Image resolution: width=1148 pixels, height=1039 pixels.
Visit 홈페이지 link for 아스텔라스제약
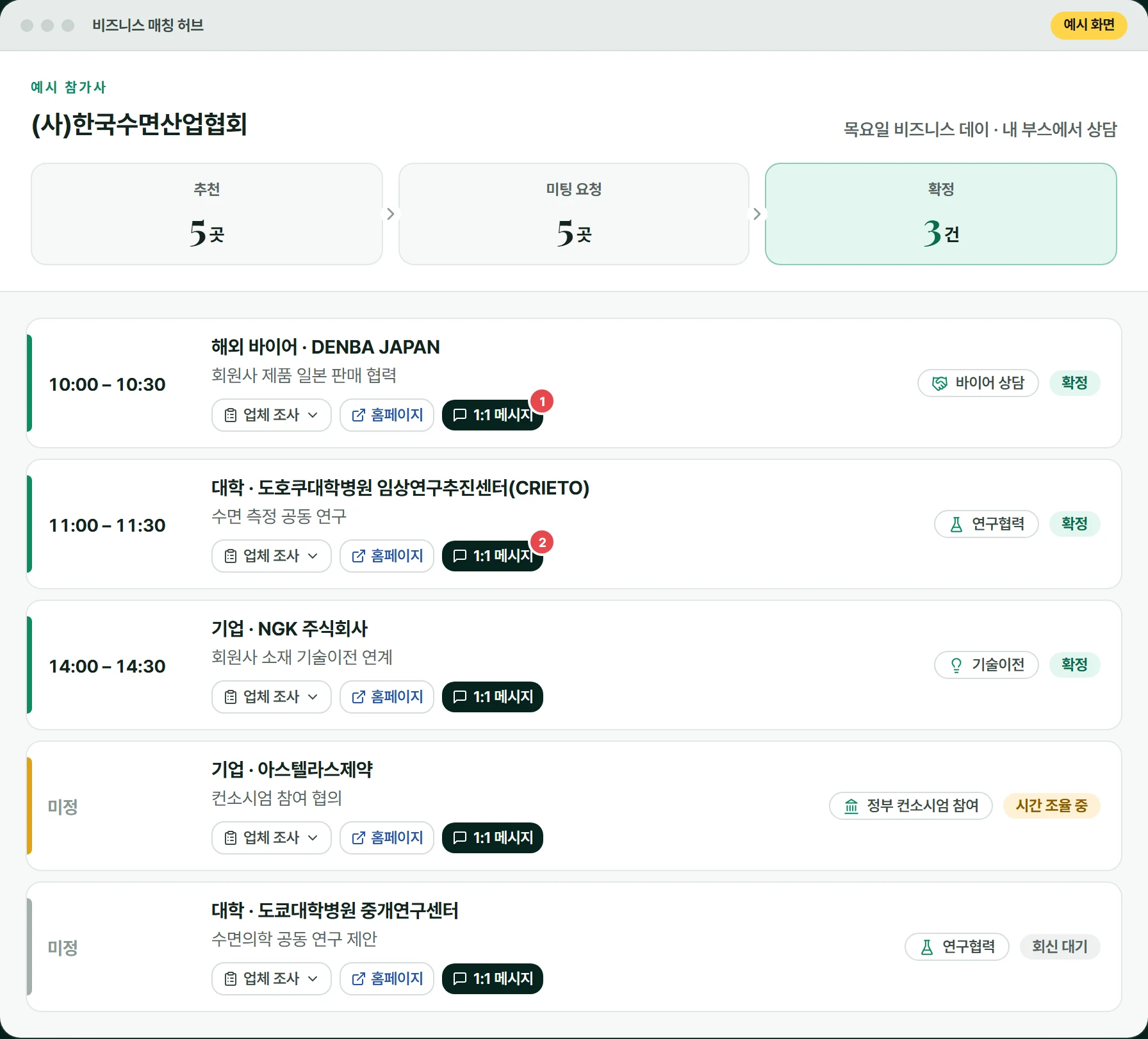(x=387, y=838)
